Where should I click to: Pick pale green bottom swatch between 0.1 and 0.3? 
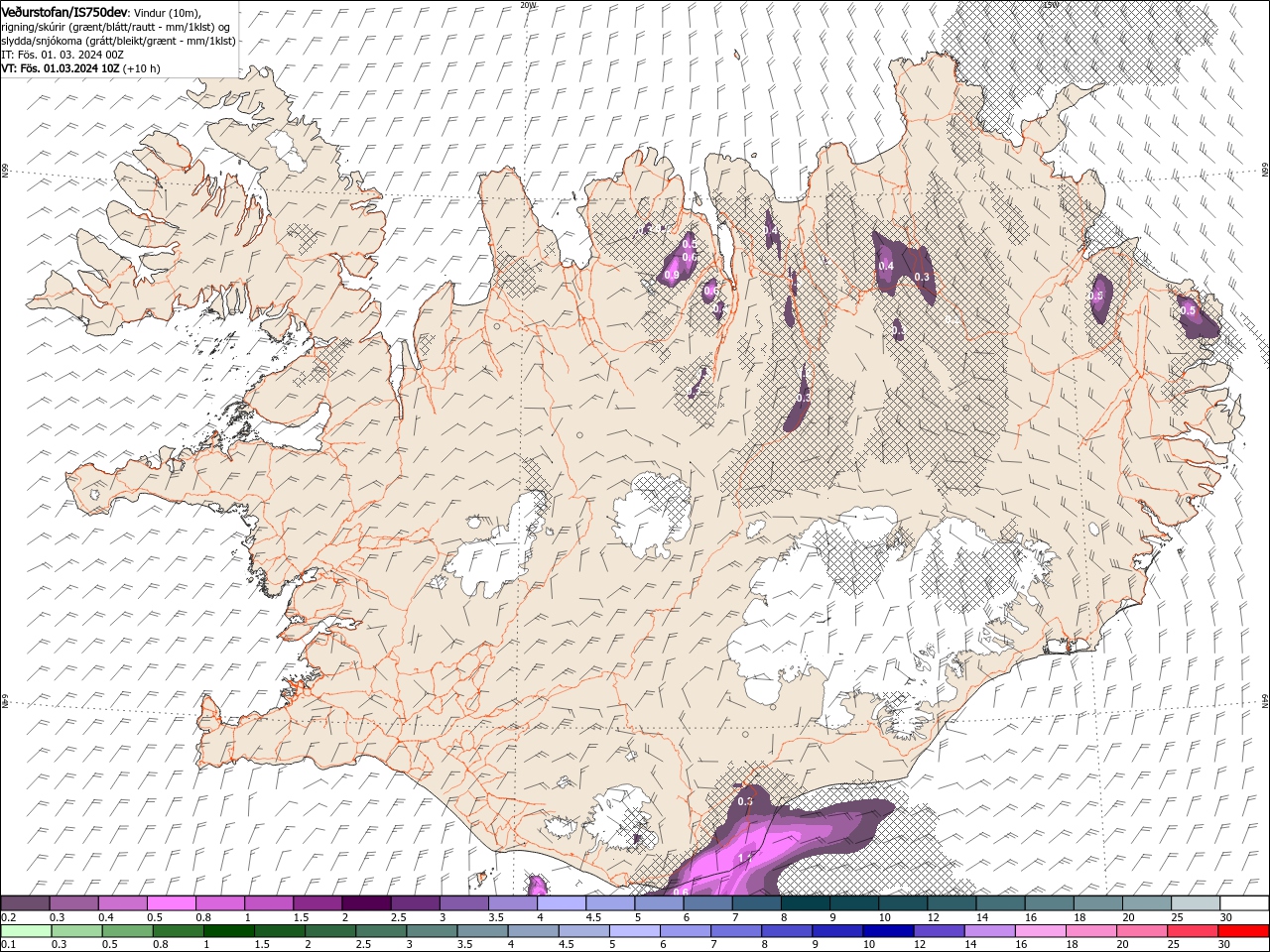point(26,931)
